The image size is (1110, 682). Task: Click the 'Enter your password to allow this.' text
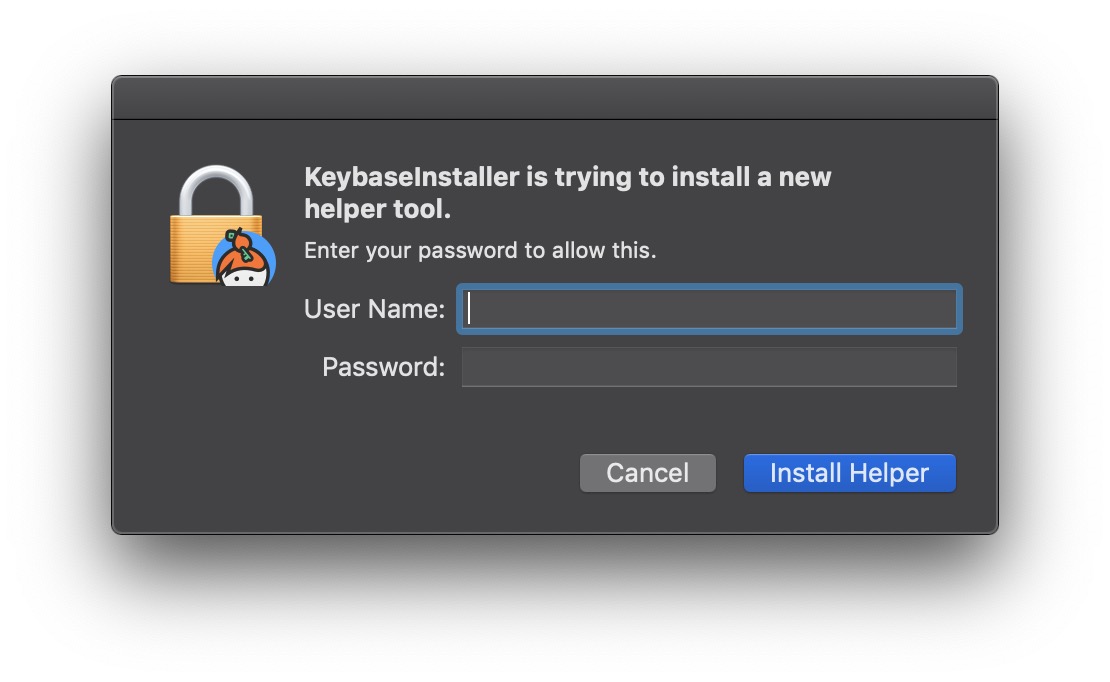[x=480, y=251]
